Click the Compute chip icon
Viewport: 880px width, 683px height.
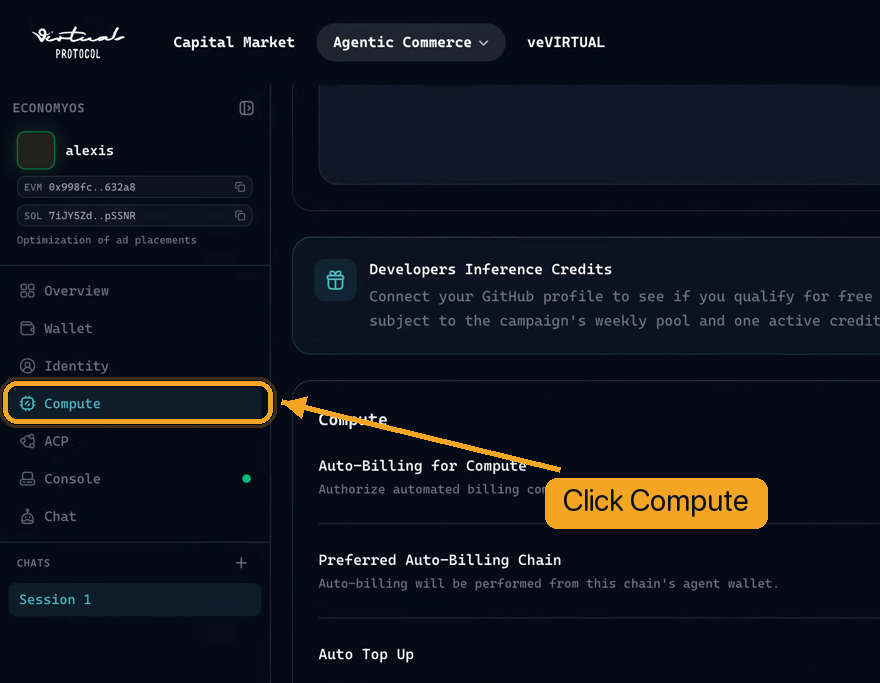pyautogui.click(x=28, y=404)
